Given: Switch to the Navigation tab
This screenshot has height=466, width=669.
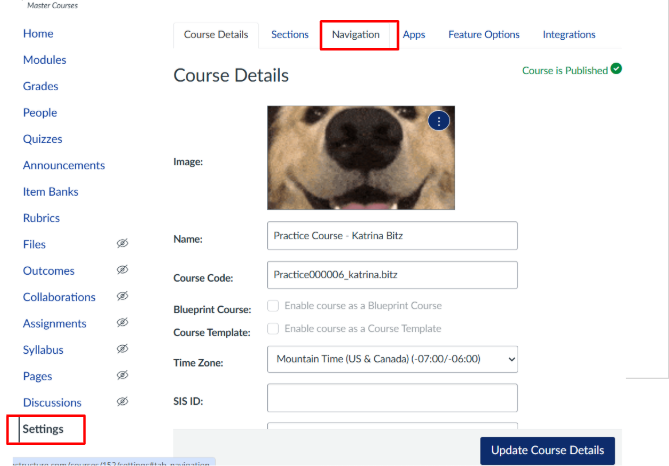Looking at the screenshot, I should point(356,35).
